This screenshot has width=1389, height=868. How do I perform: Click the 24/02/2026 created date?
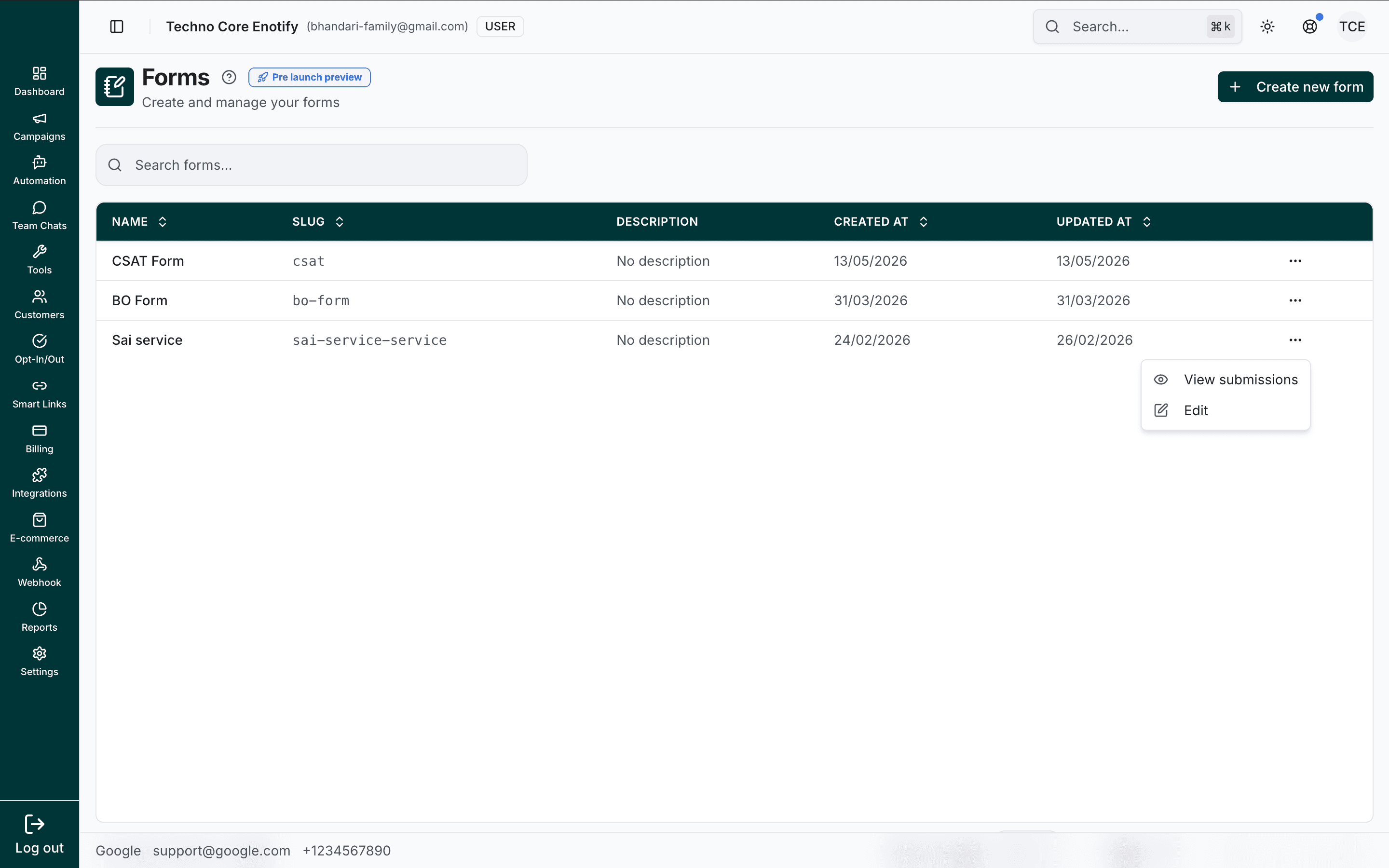872,340
